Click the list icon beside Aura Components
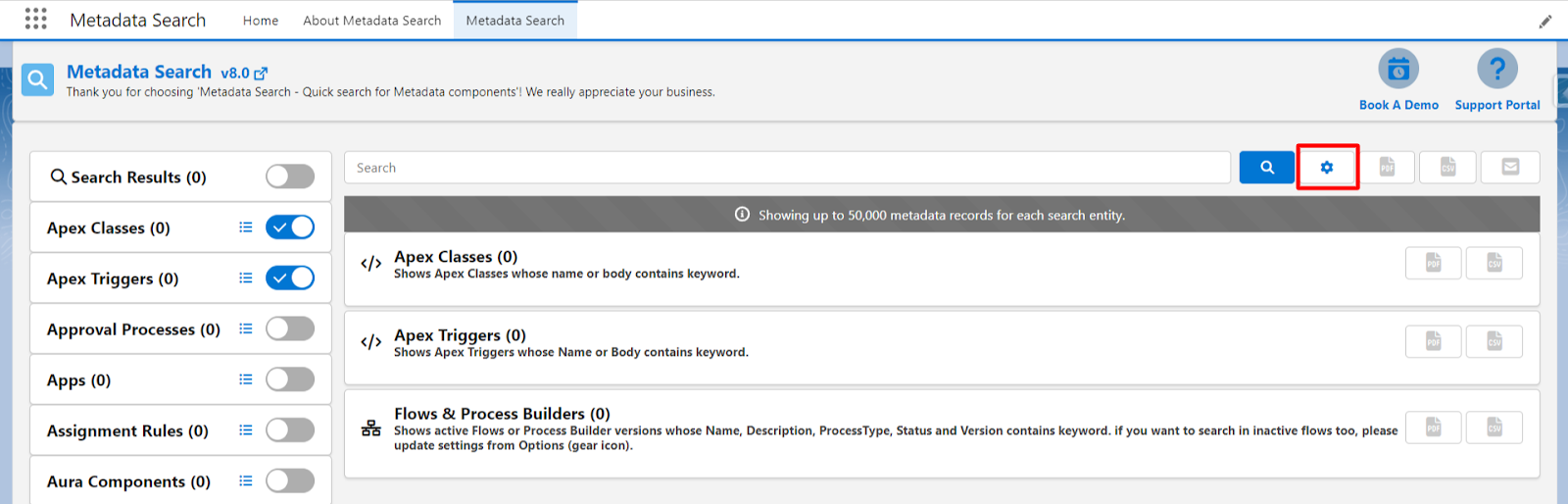 [246, 480]
